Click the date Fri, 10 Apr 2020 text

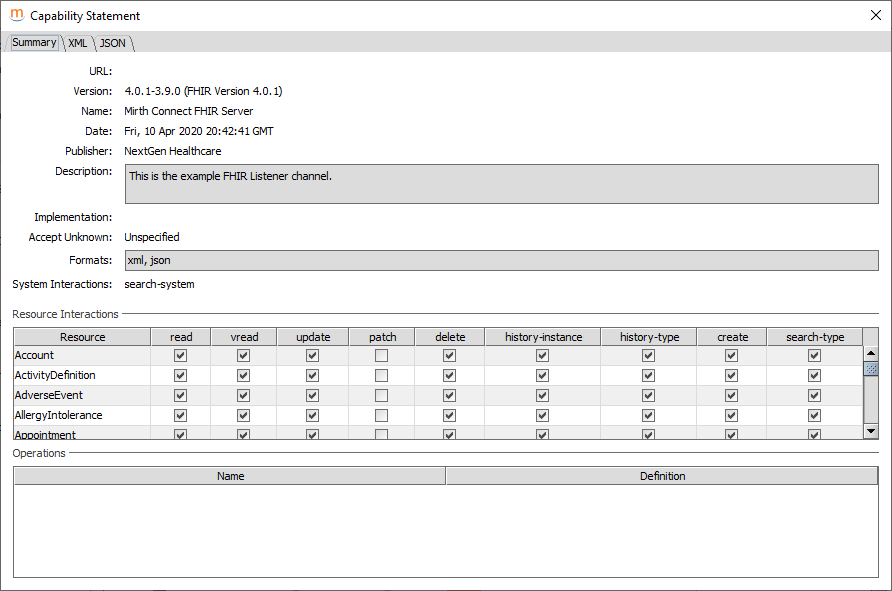[x=199, y=131]
